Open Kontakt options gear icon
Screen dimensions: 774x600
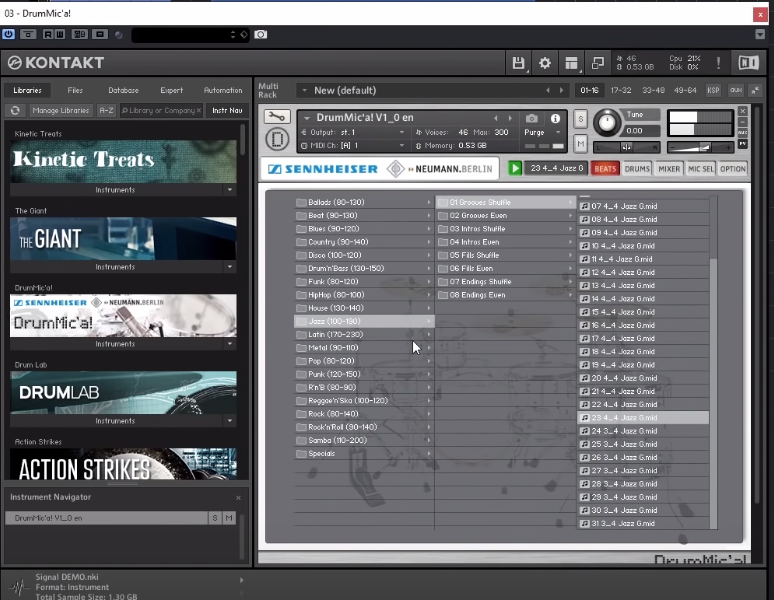point(544,63)
